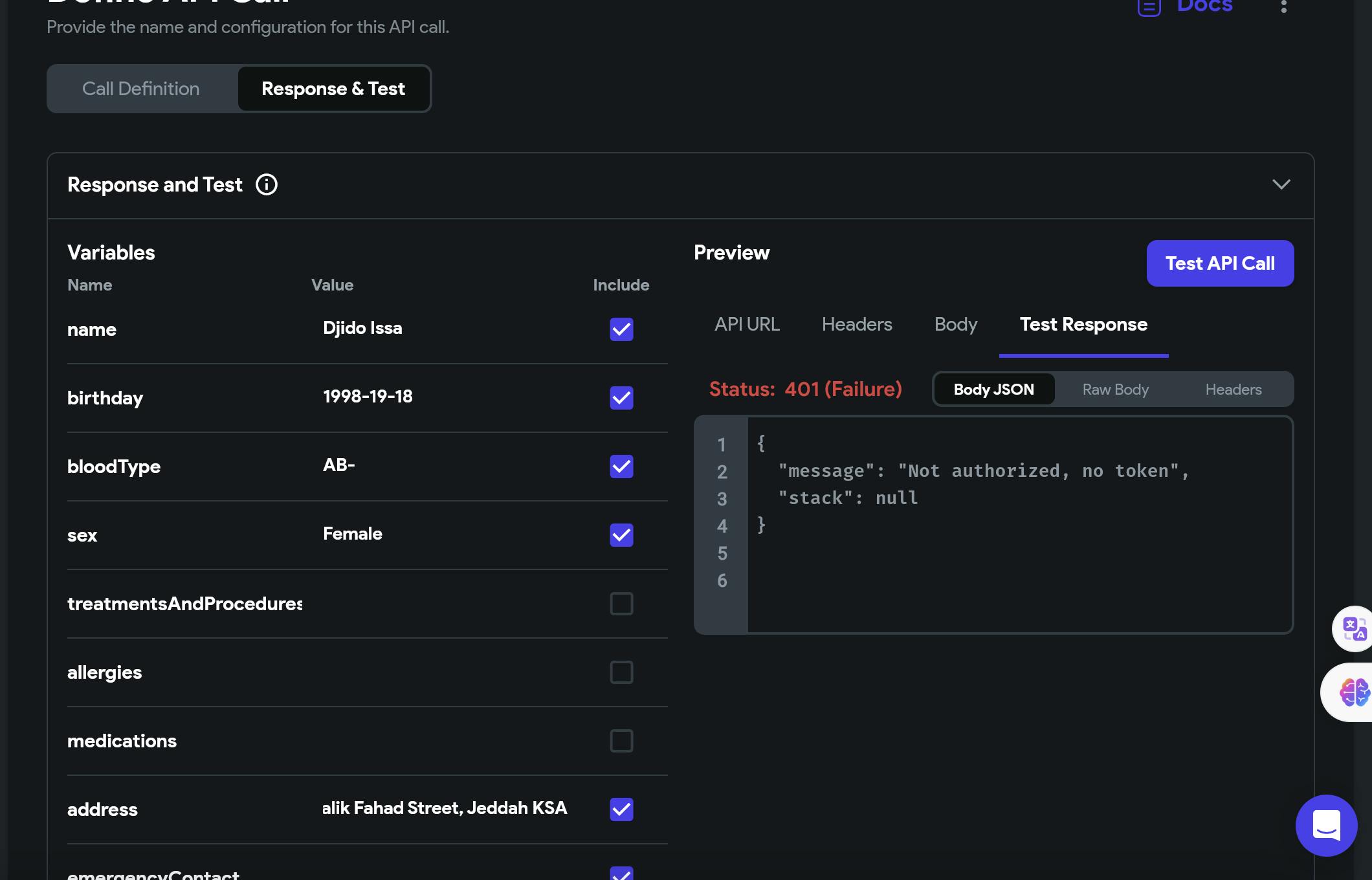Open the three-dot more options menu
This screenshot has height=880, width=1372.
[x=1284, y=6]
